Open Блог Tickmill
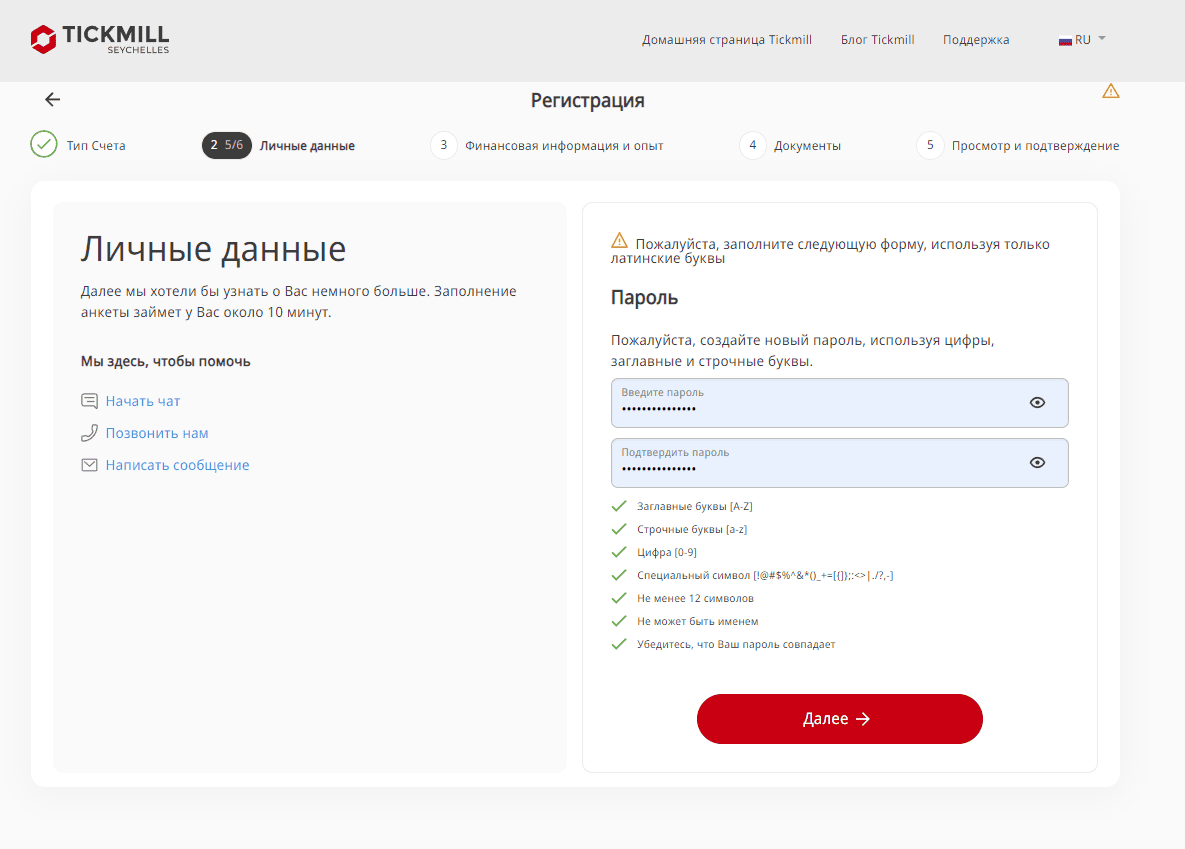This screenshot has height=849, width=1185. [x=877, y=39]
